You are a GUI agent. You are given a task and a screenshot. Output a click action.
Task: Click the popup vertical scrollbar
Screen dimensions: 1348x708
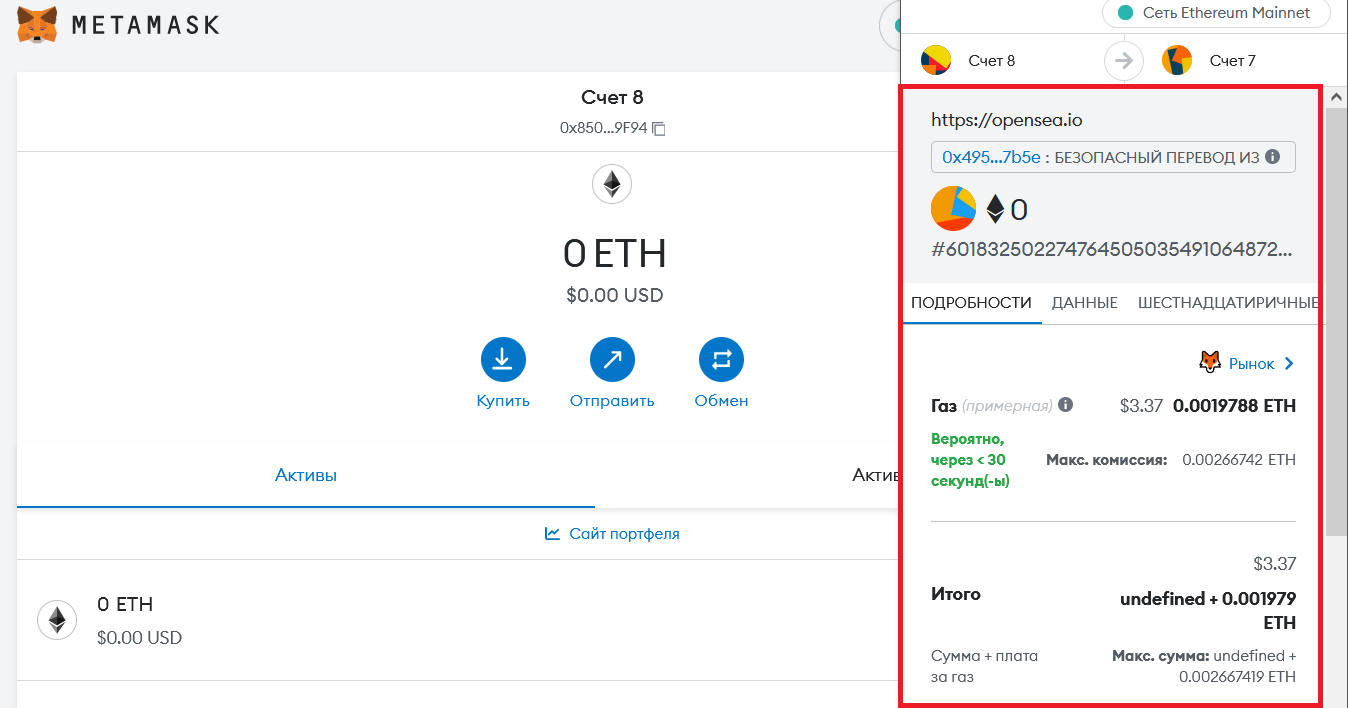pyautogui.click(x=1335, y=320)
